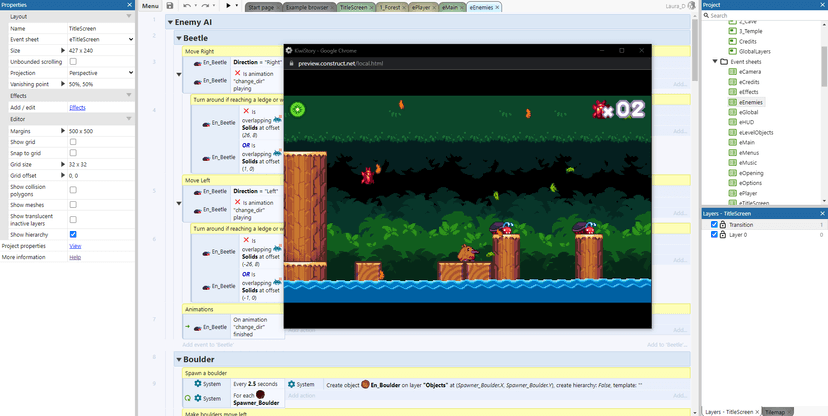
Task: Open Project properties View link
Action: click(x=75, y=246)
